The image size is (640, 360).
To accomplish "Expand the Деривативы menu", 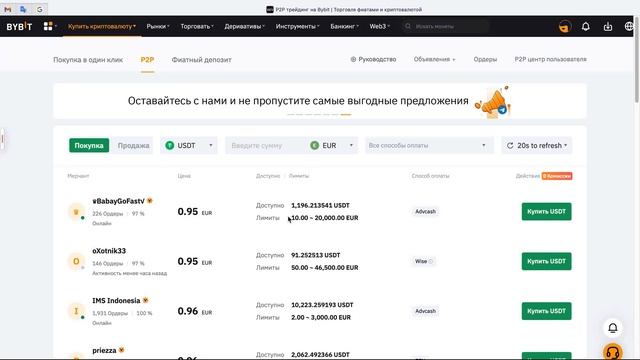I will [244, 26].
